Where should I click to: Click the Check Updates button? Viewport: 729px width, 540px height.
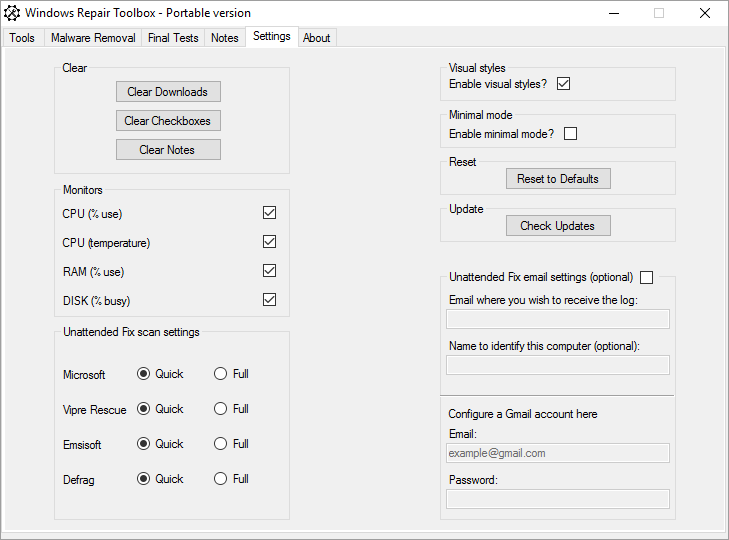(x=558, y=226)
